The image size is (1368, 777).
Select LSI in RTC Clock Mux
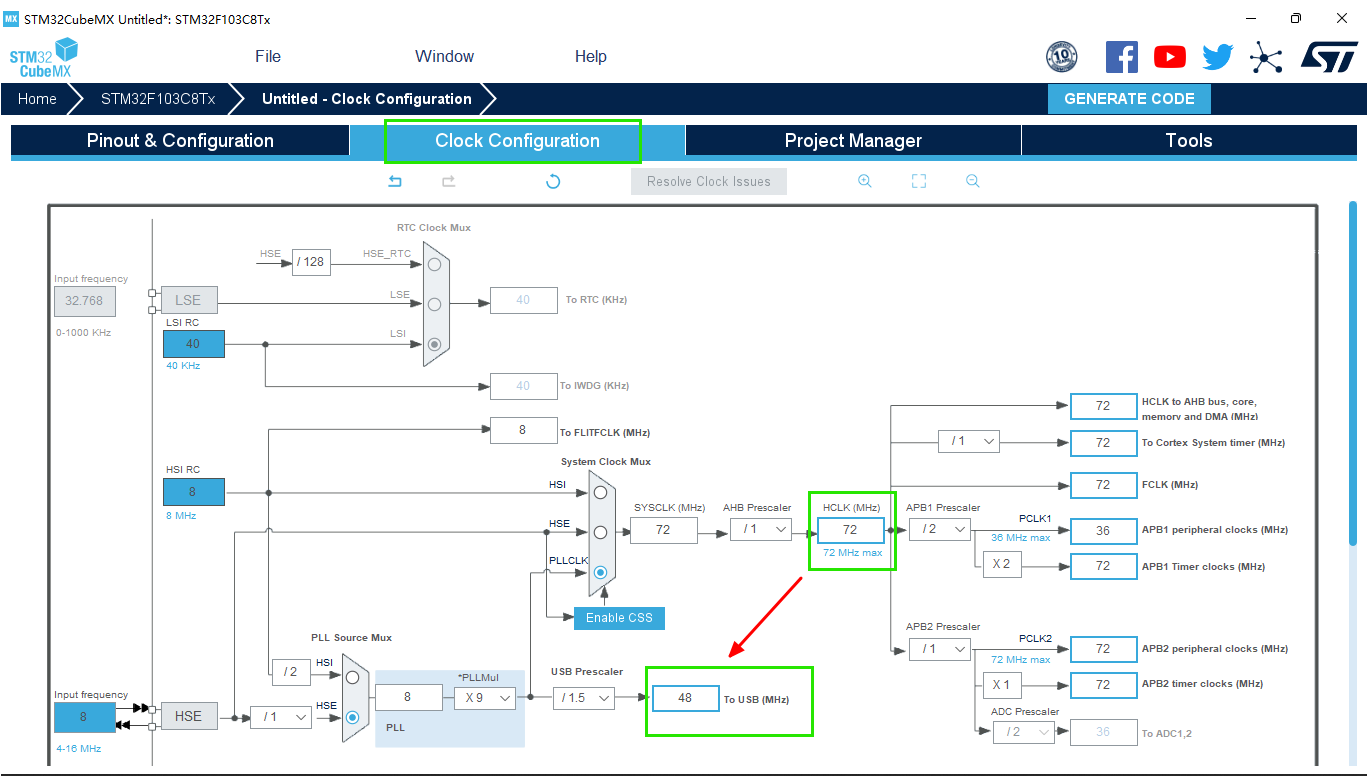tap(434, 344)
